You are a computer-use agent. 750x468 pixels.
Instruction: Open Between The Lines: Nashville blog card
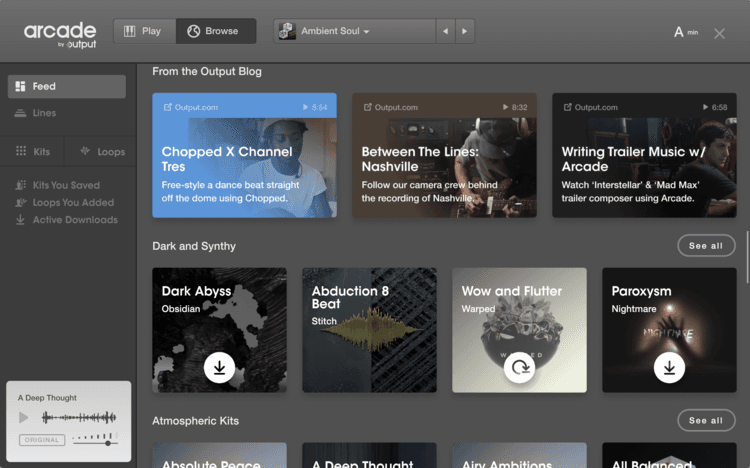(x=444, y=155)
